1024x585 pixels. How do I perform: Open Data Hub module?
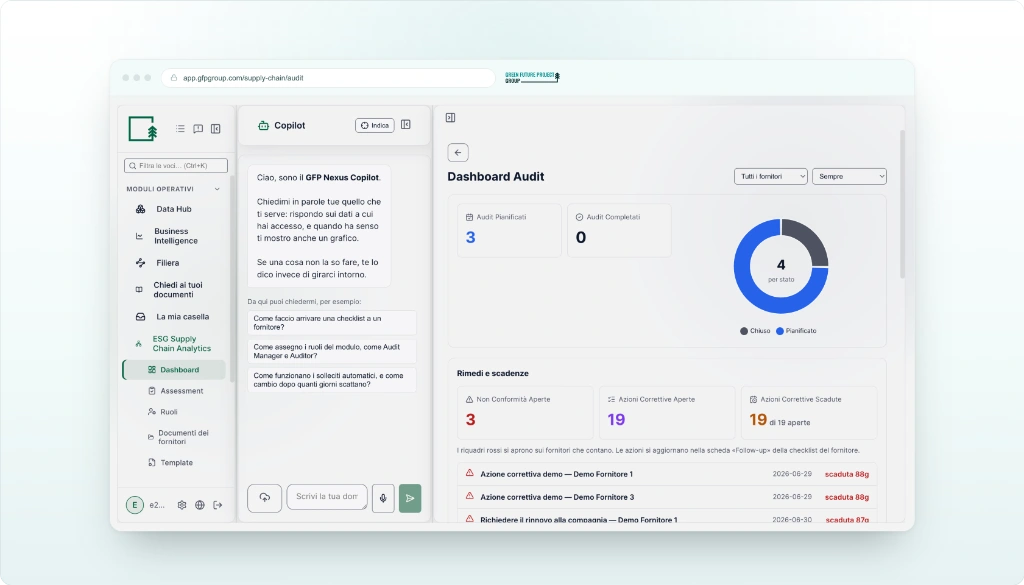[174, 209]
